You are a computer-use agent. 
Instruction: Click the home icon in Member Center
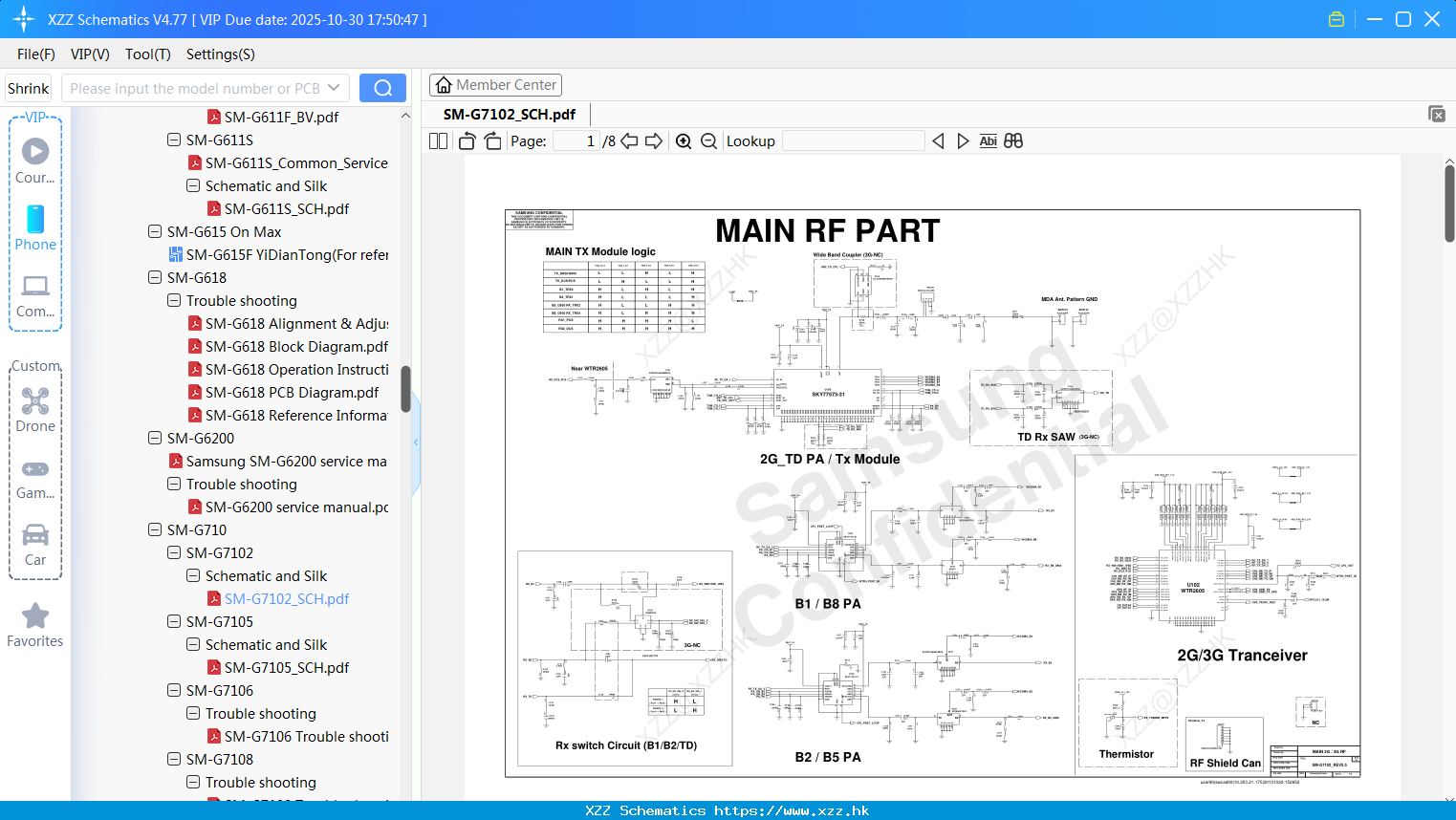tap(444, 85)
